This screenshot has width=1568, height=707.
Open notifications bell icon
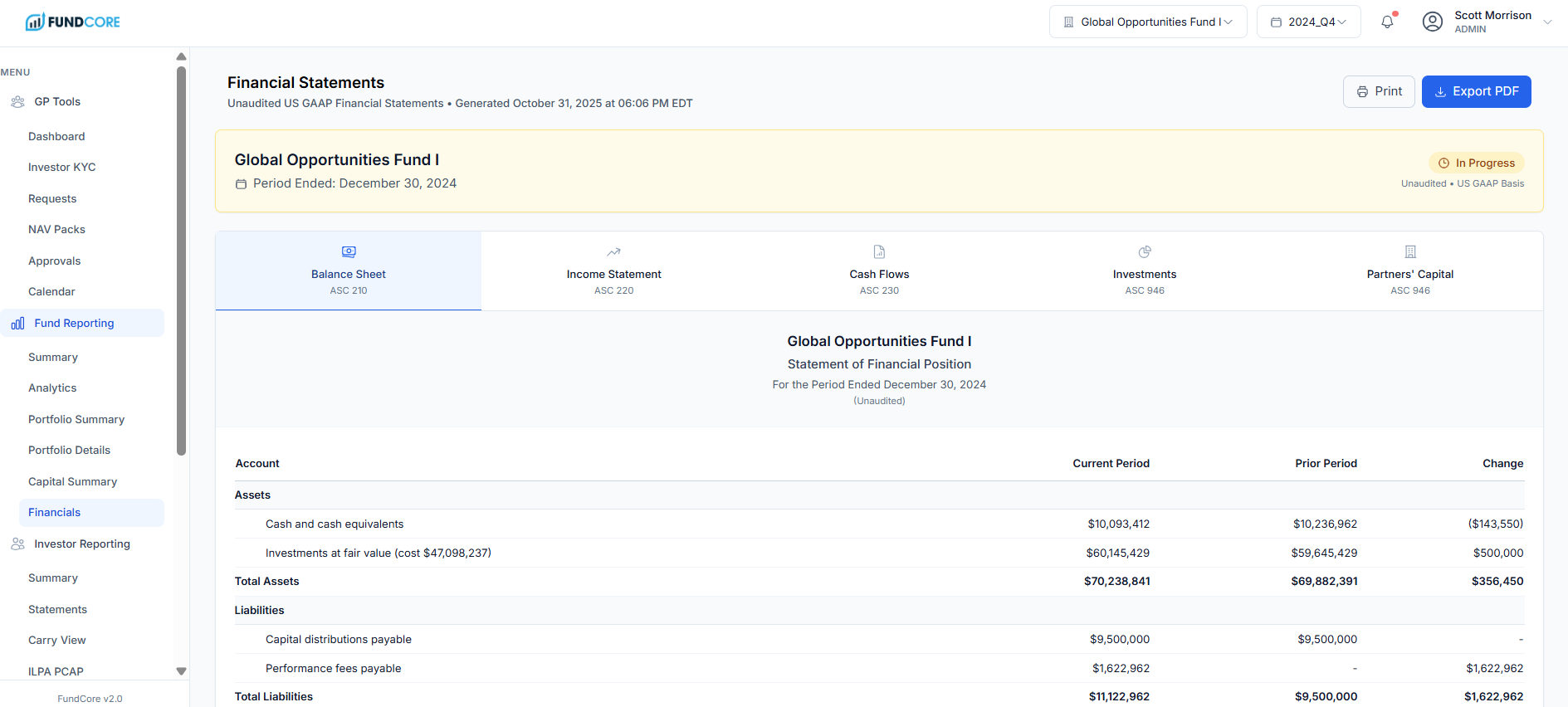pyautogui.click(x=1387, y=22)
